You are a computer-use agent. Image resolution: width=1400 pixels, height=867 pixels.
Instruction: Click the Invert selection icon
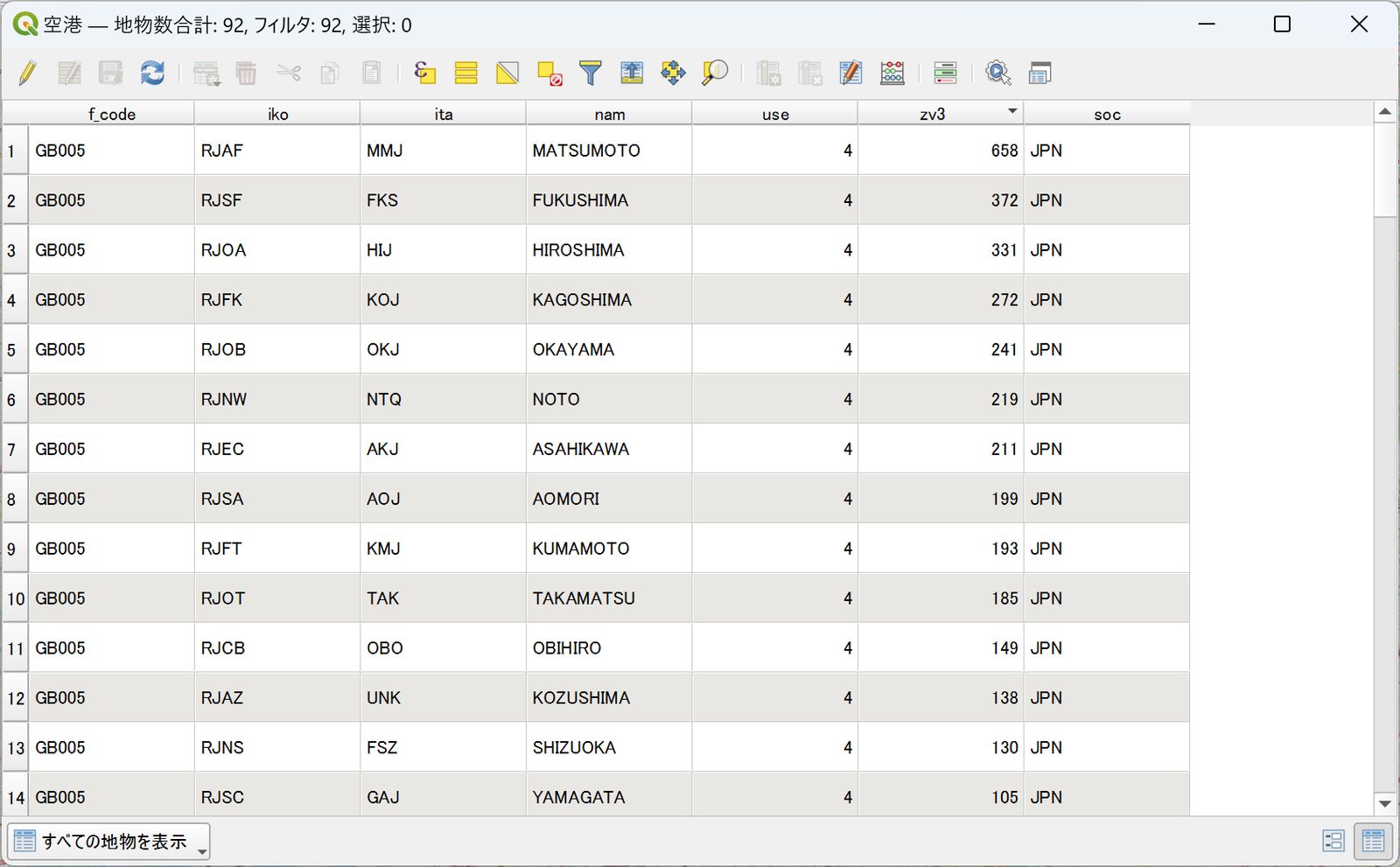point(507,73)
